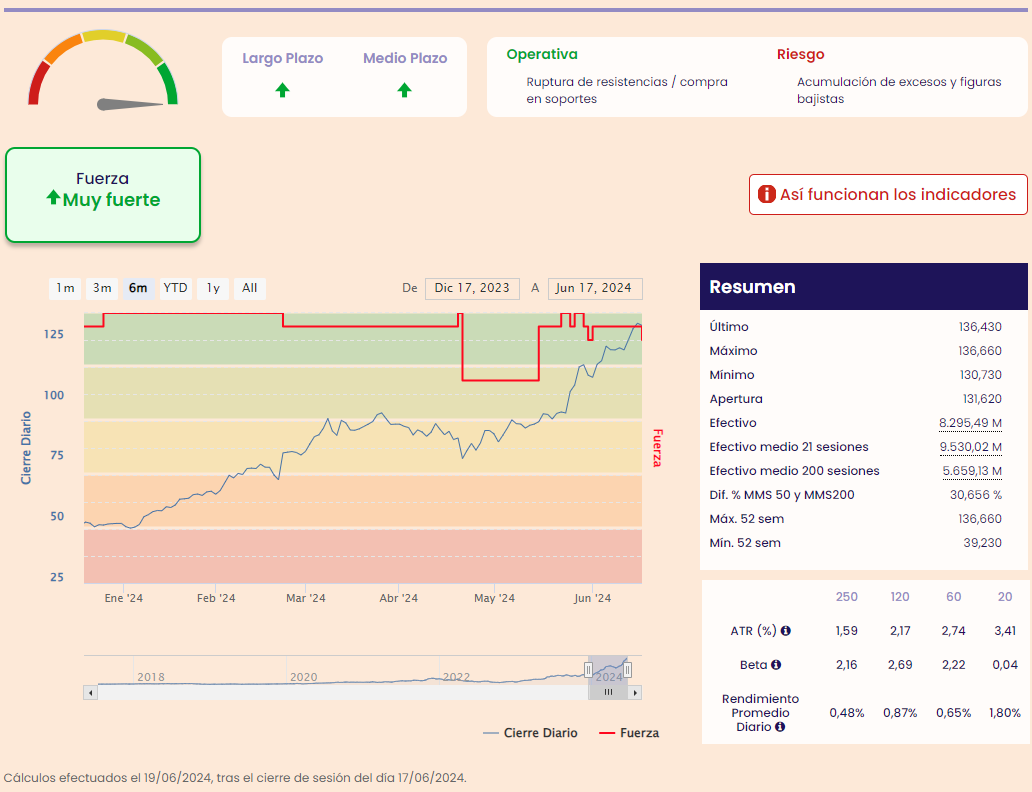Click the Último value 136,430
1032x792 pixels.
tap(980, 327)
